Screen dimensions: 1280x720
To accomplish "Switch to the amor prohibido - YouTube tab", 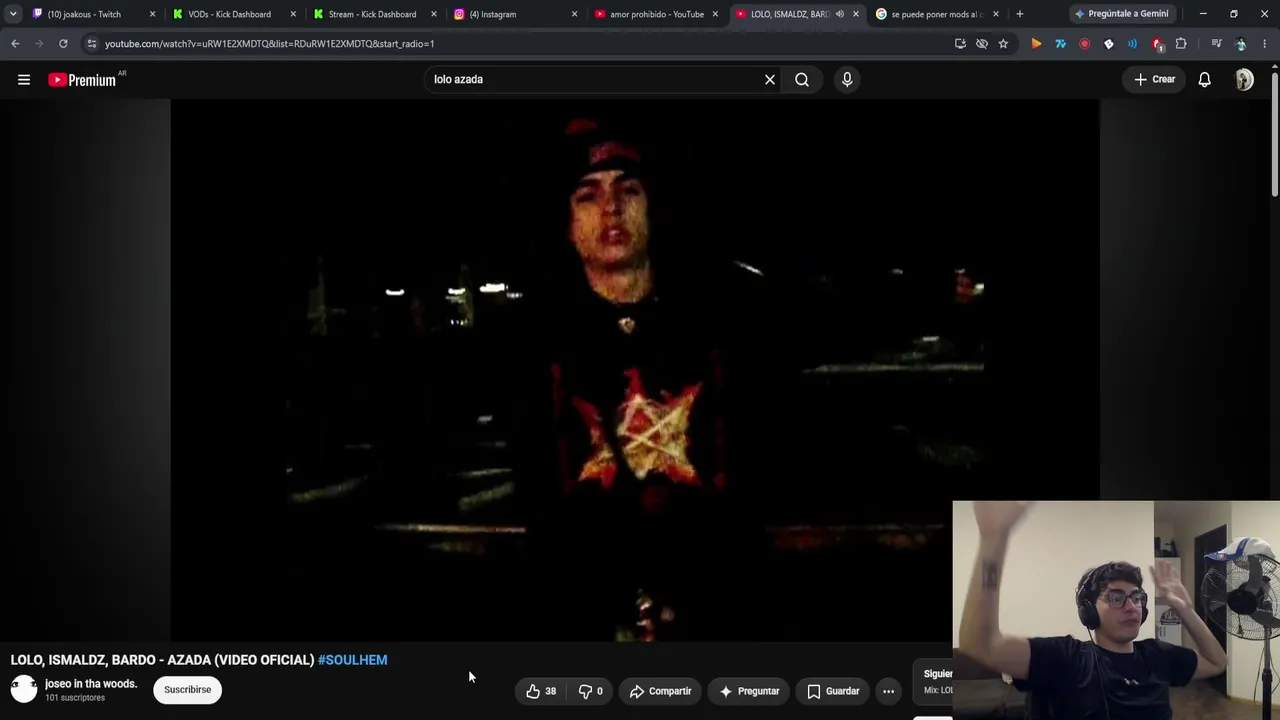I will click(656, 14).
